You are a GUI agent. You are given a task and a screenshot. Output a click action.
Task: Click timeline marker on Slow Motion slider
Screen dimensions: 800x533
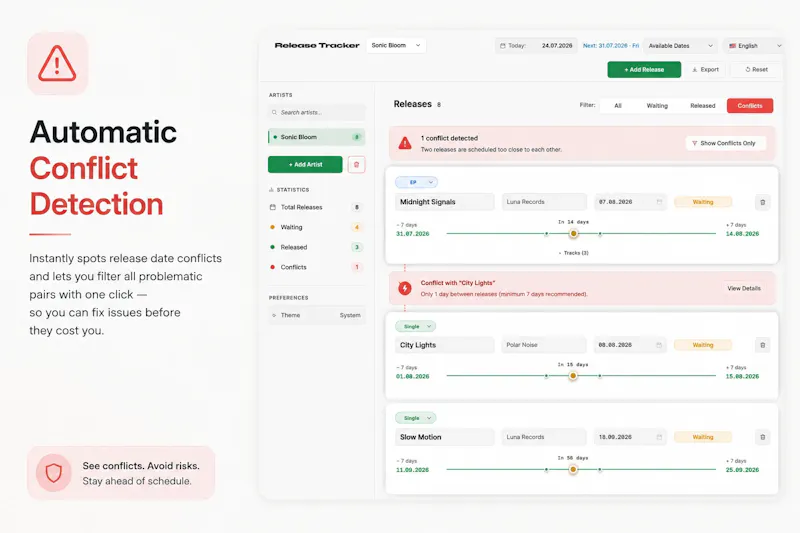pyautogui.click(x=573, y=469)
